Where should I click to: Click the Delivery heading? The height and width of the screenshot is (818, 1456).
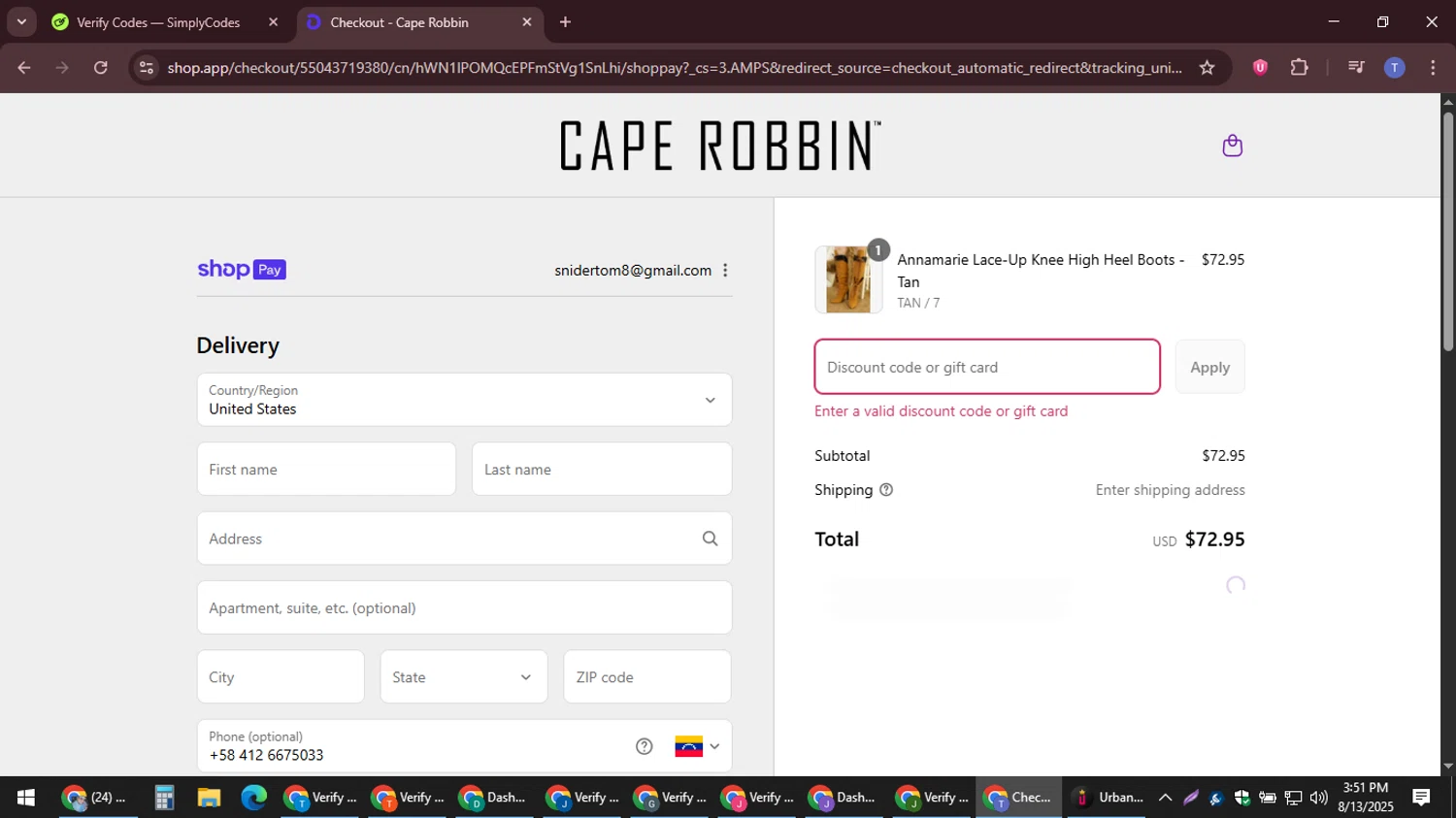point(238,345)
